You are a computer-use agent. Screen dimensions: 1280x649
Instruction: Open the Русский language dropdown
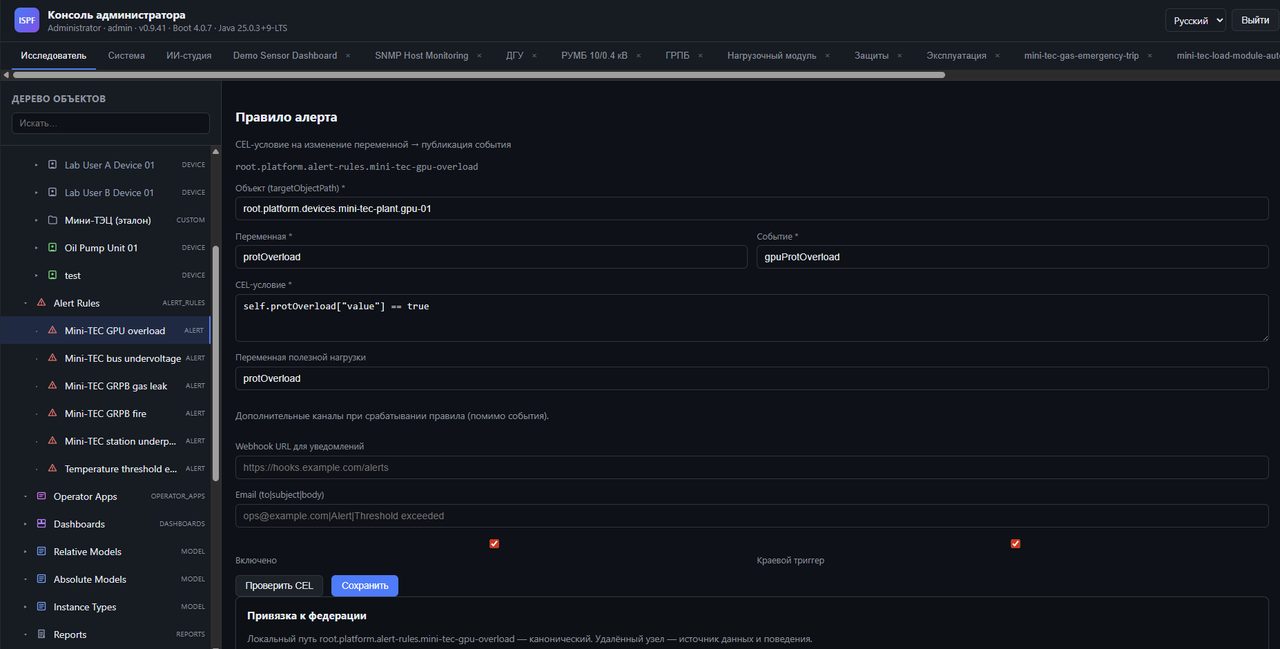point(1195,20)
